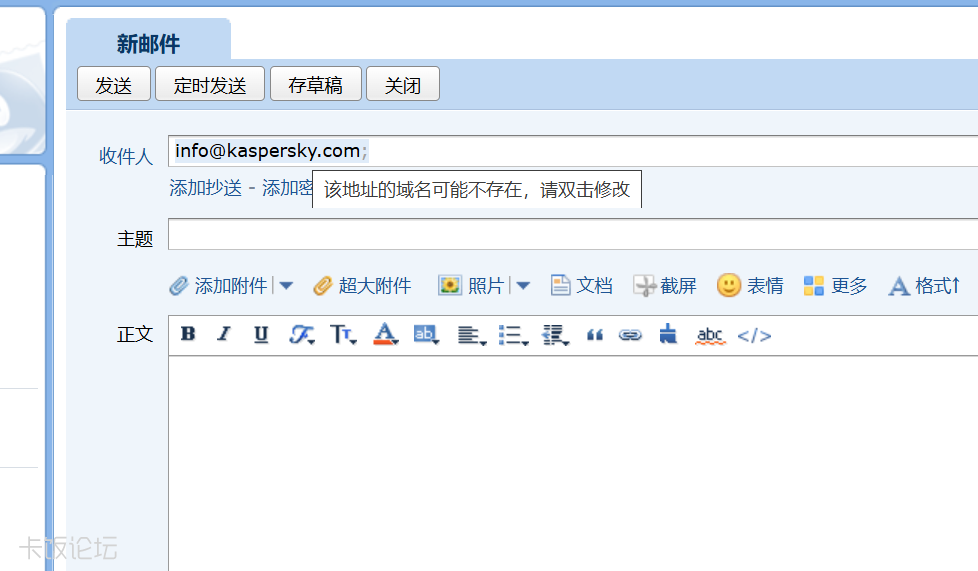The image size is (978, 571).
Task: Send the email with 发送 button
Action: click(114, 84)
